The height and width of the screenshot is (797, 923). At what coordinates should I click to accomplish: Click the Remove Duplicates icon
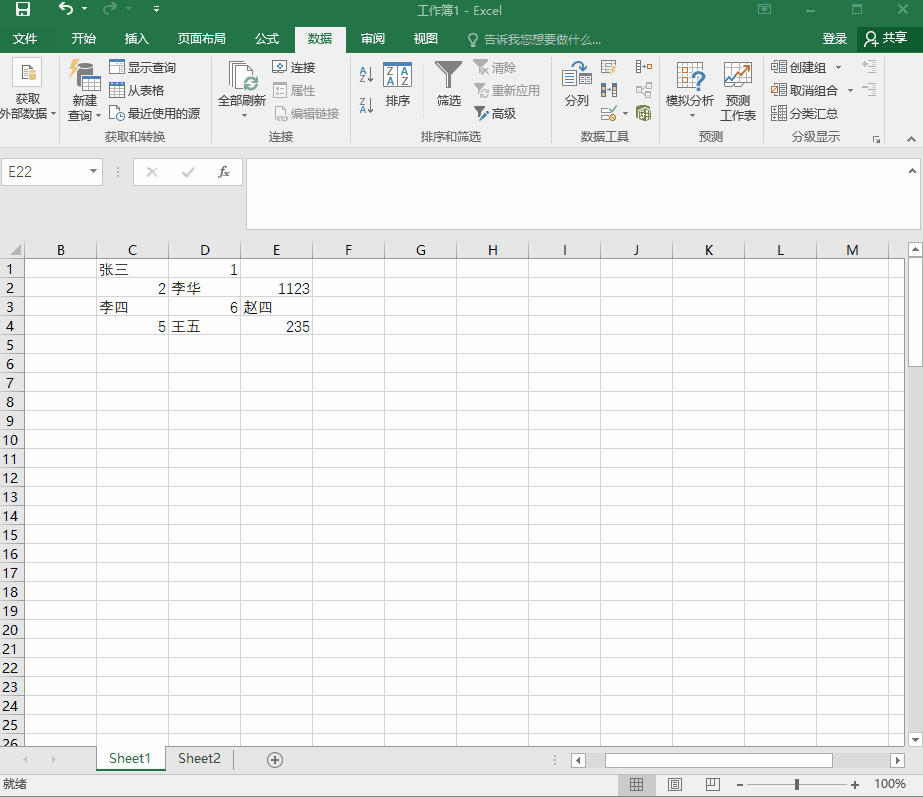coord(609,90)
